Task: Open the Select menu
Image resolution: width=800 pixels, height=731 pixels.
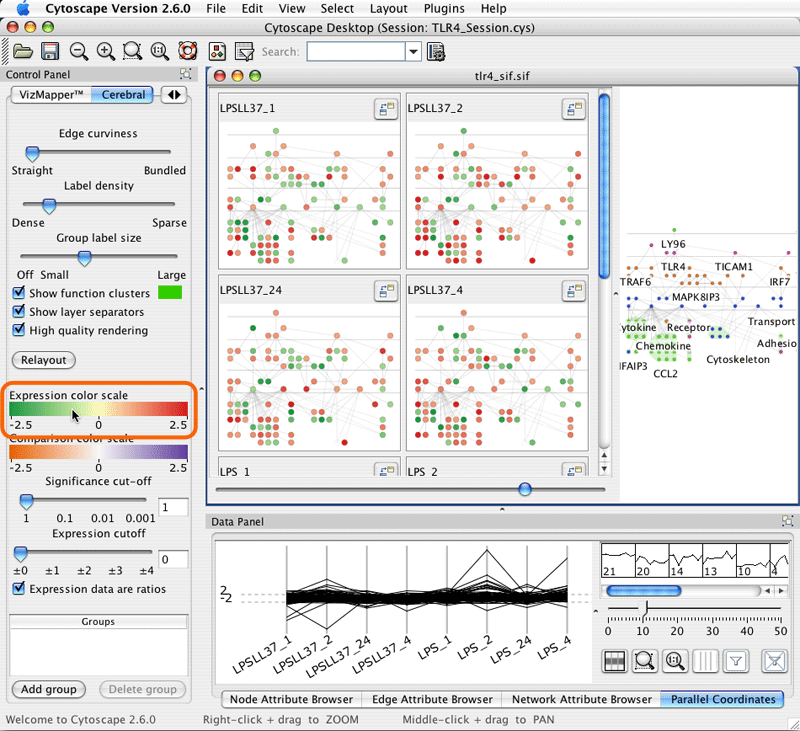Action: tap(337, 9)
